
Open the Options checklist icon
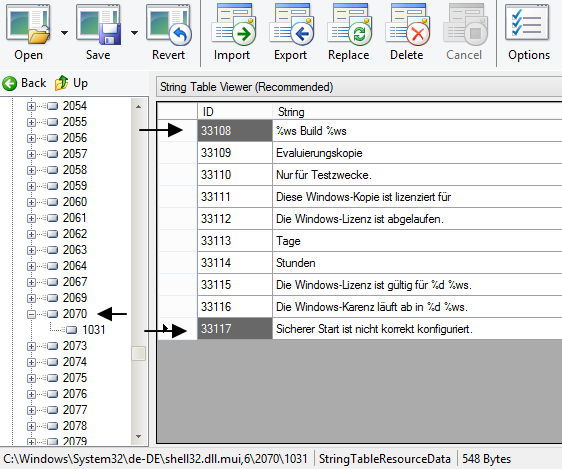(x=527, y=23)
